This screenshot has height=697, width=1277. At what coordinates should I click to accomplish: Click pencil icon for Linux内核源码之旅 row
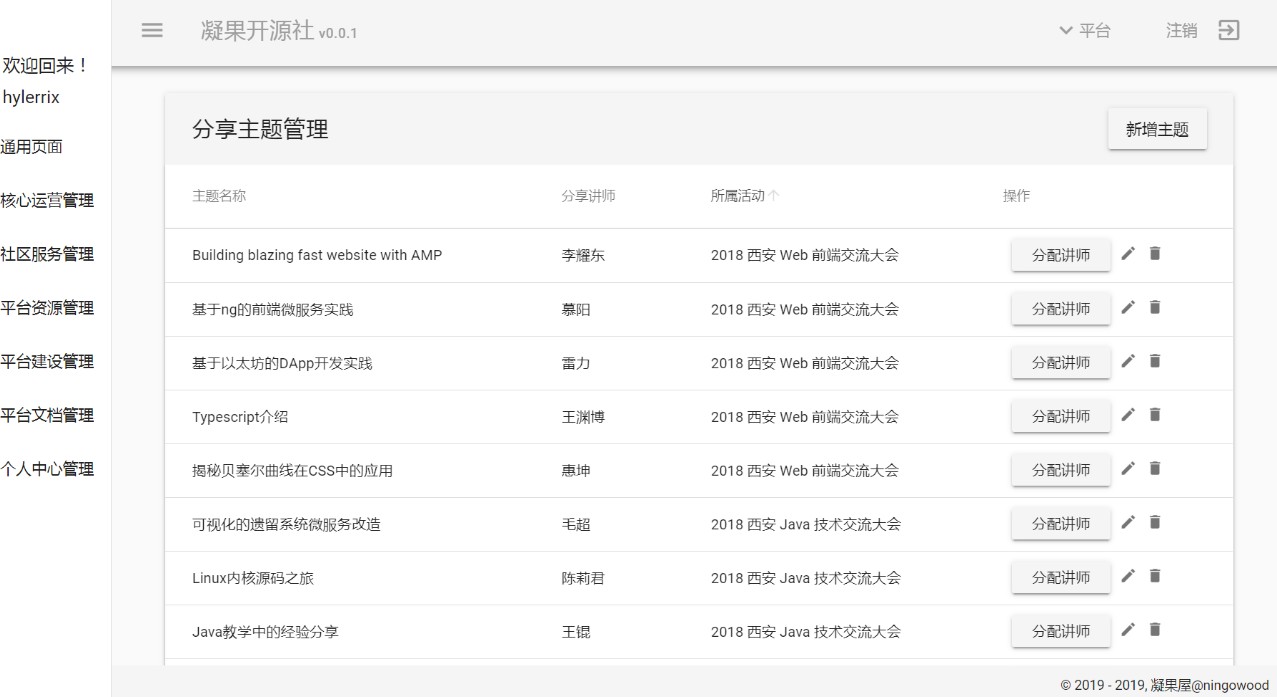coord(1128,576)
